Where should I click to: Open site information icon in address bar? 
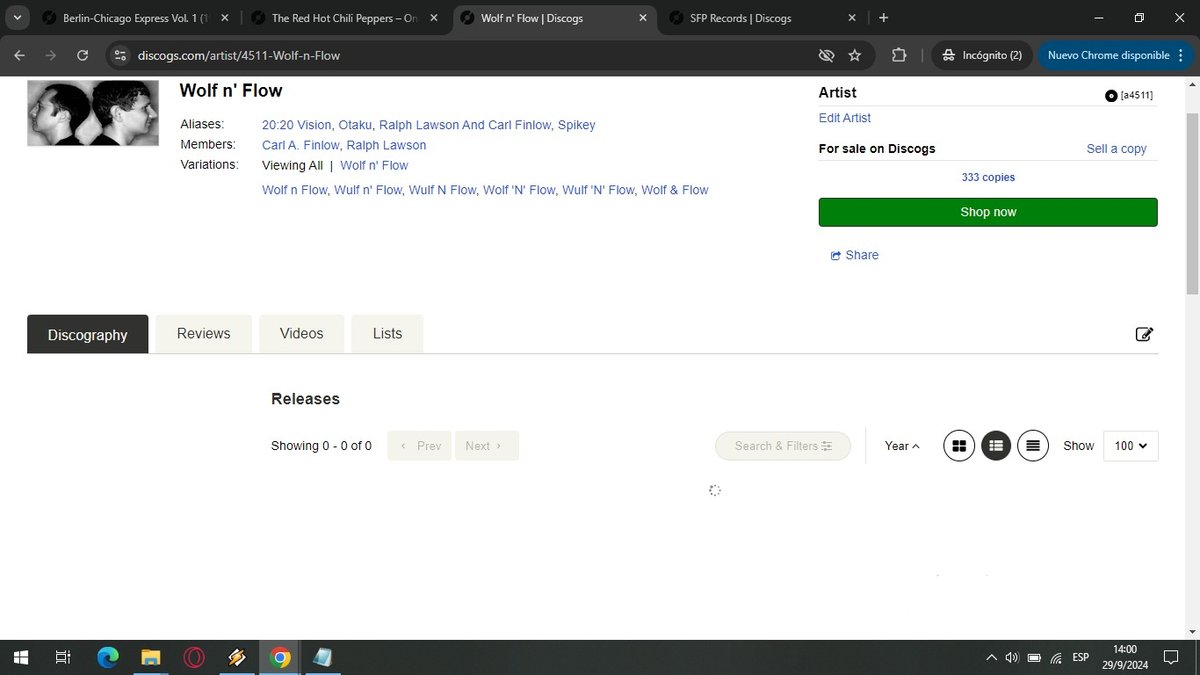coord(119,55)
